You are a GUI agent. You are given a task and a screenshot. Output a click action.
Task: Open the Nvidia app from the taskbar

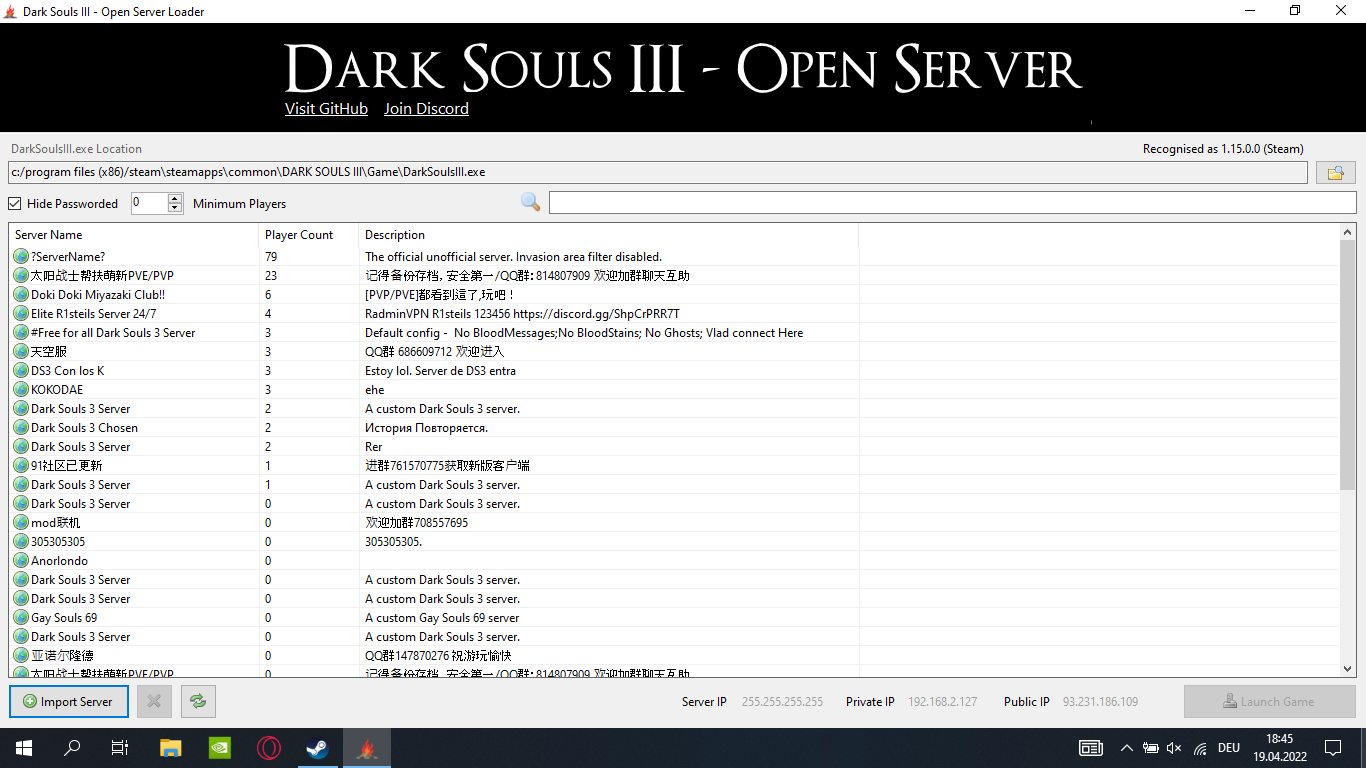click(220, 748)
